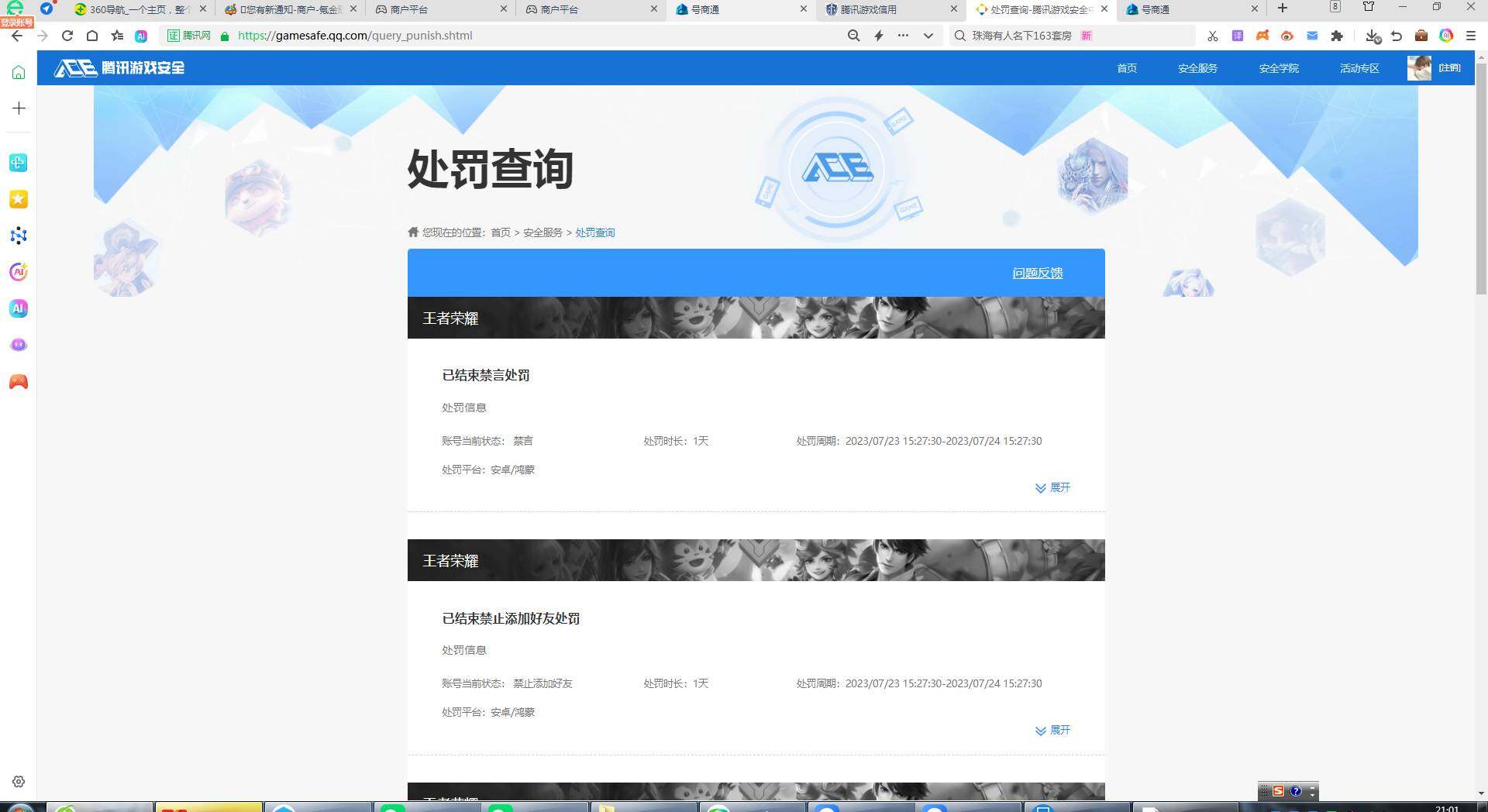Image resolution: width=1488 pixels, height=812 pixels.
Task: Open the download manager icon
Action: coord(1373,36)
